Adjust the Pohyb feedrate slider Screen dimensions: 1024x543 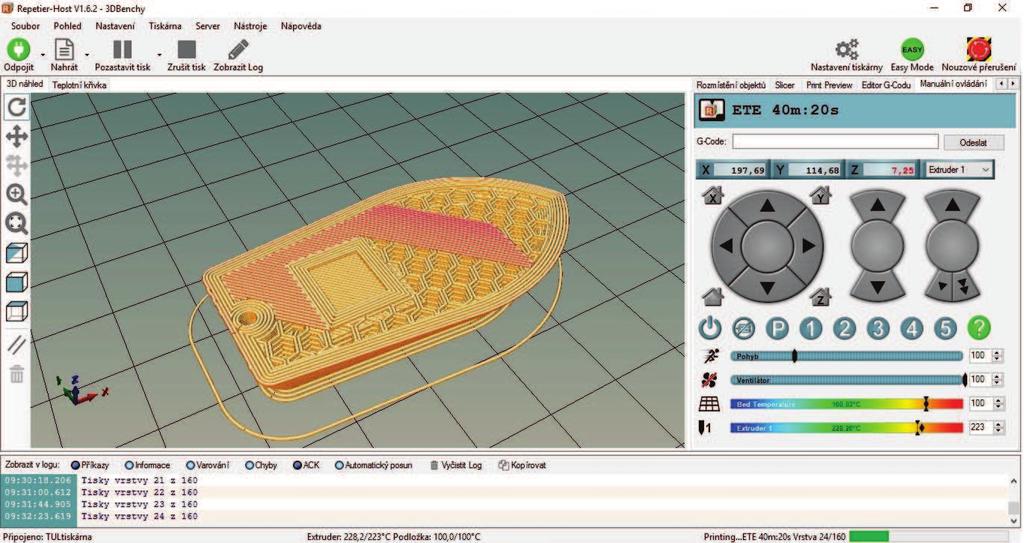click(x=846, y=356)
